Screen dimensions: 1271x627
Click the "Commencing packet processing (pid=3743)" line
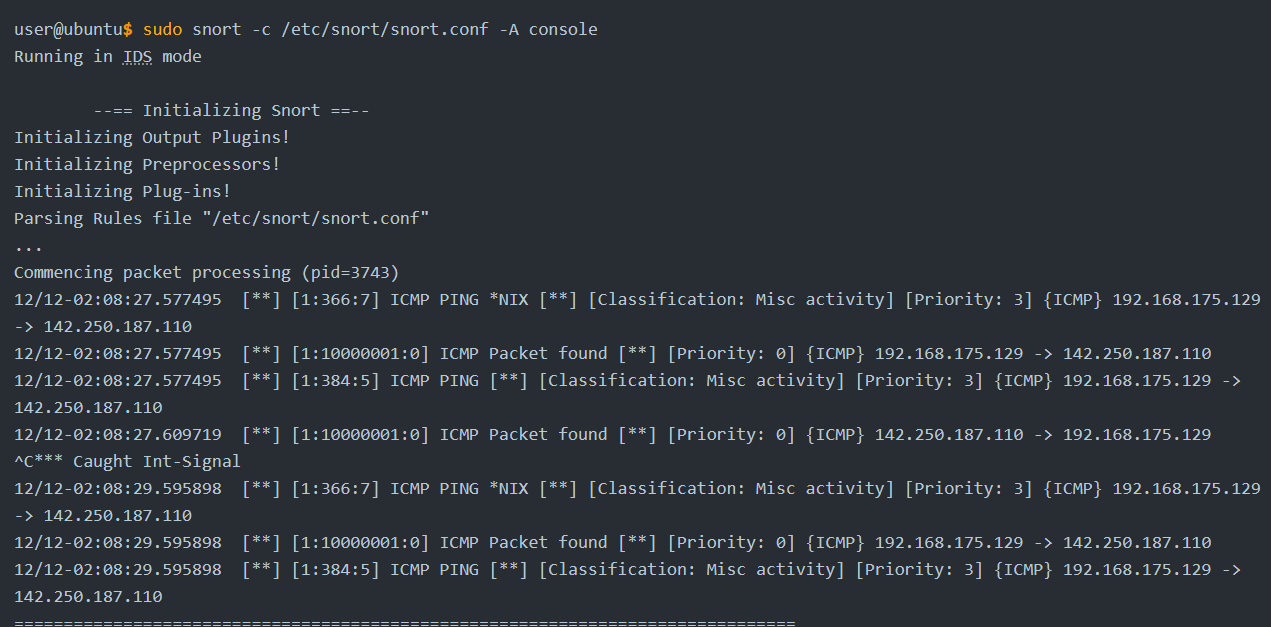[206, 272]
